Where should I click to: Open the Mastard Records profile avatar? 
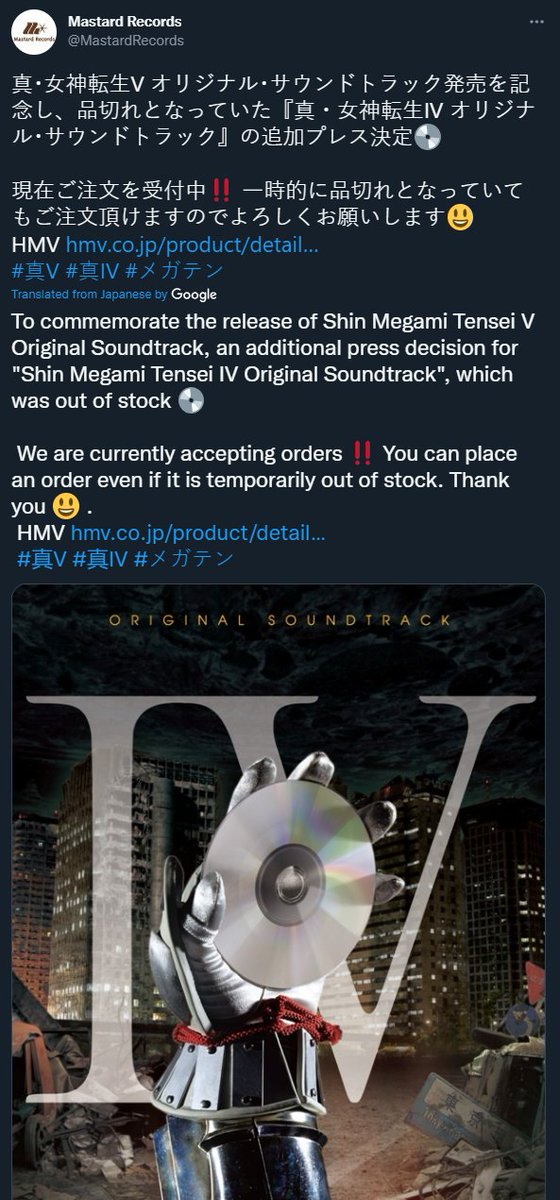pos(33,31)
